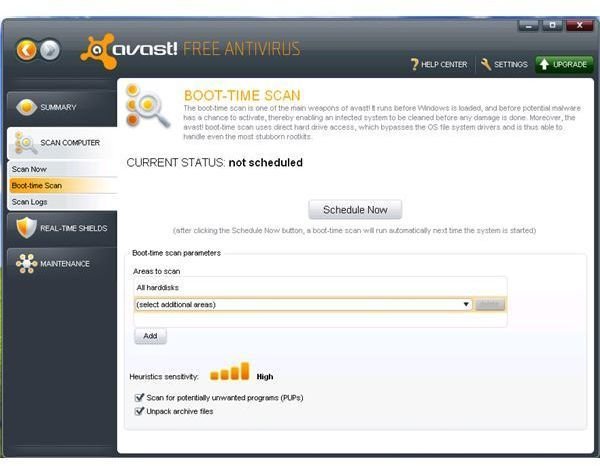Open the select additional areas dropdown
The width and height of the screenshot is (600, 466).
coord(303,305)
